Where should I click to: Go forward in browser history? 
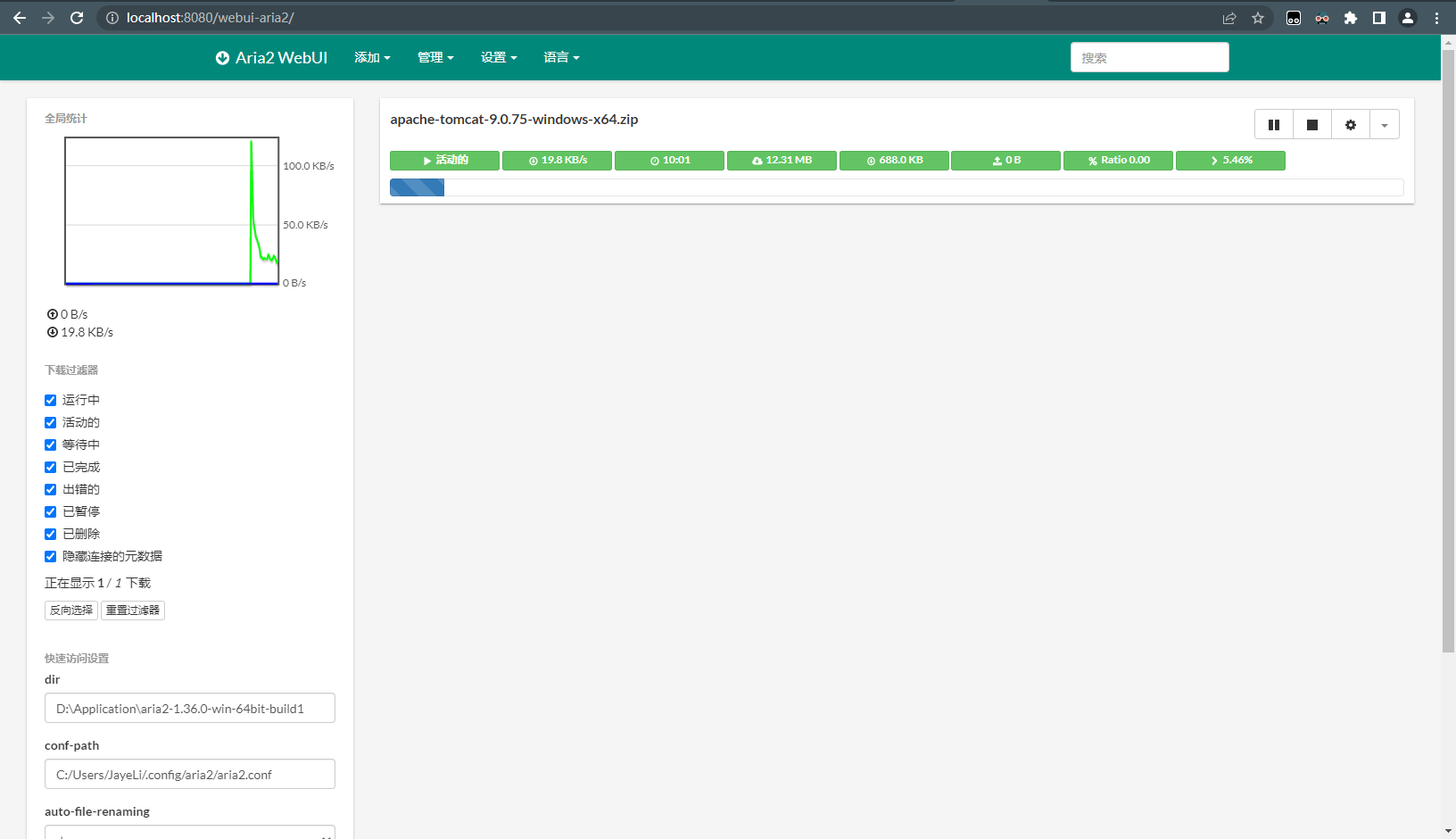(x=48, y=18)
